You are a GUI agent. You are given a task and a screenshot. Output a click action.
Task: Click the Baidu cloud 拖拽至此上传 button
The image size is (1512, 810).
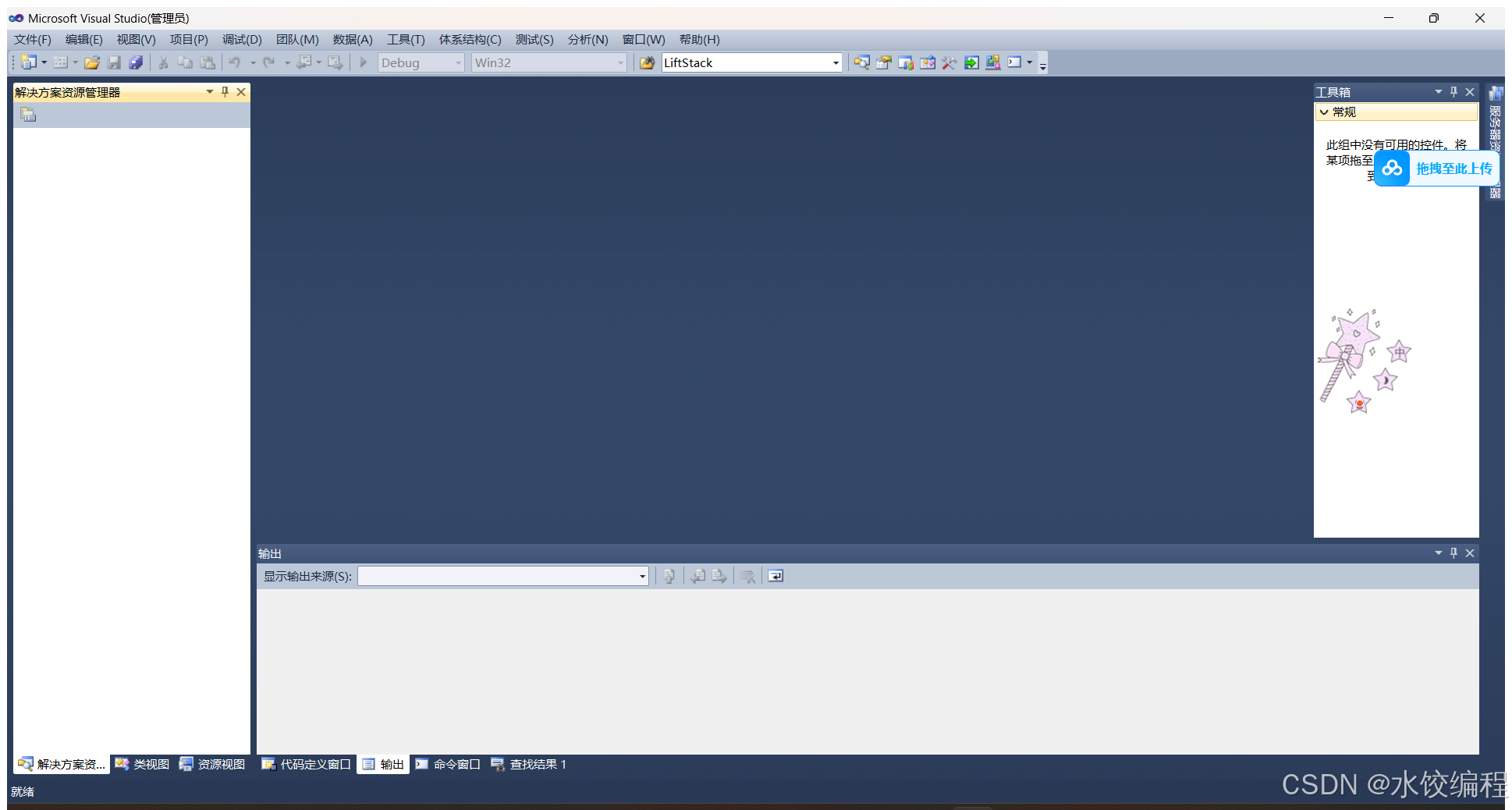(x=1436, y=169)
